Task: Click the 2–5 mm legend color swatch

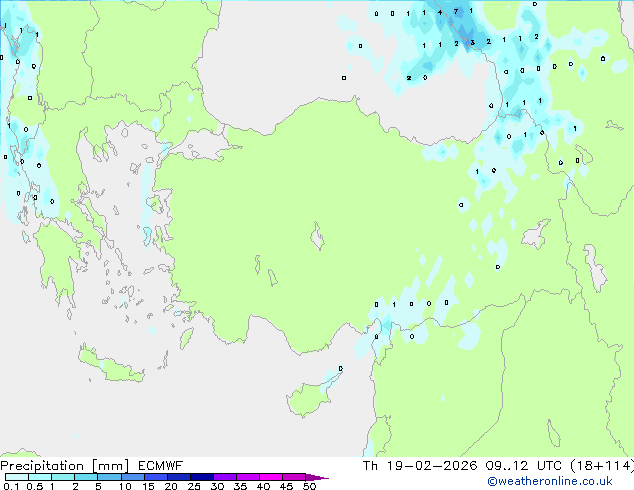Action: (86, 477)
